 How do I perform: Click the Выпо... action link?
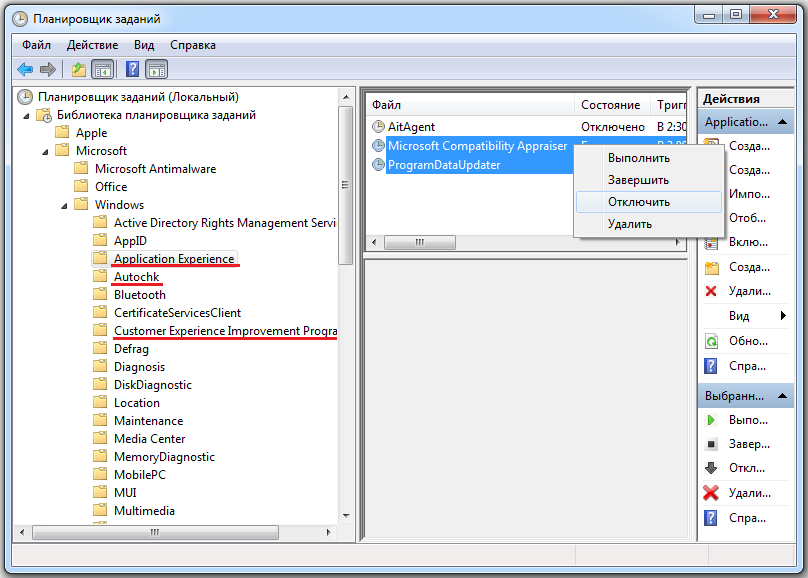(x=748, y=420)
